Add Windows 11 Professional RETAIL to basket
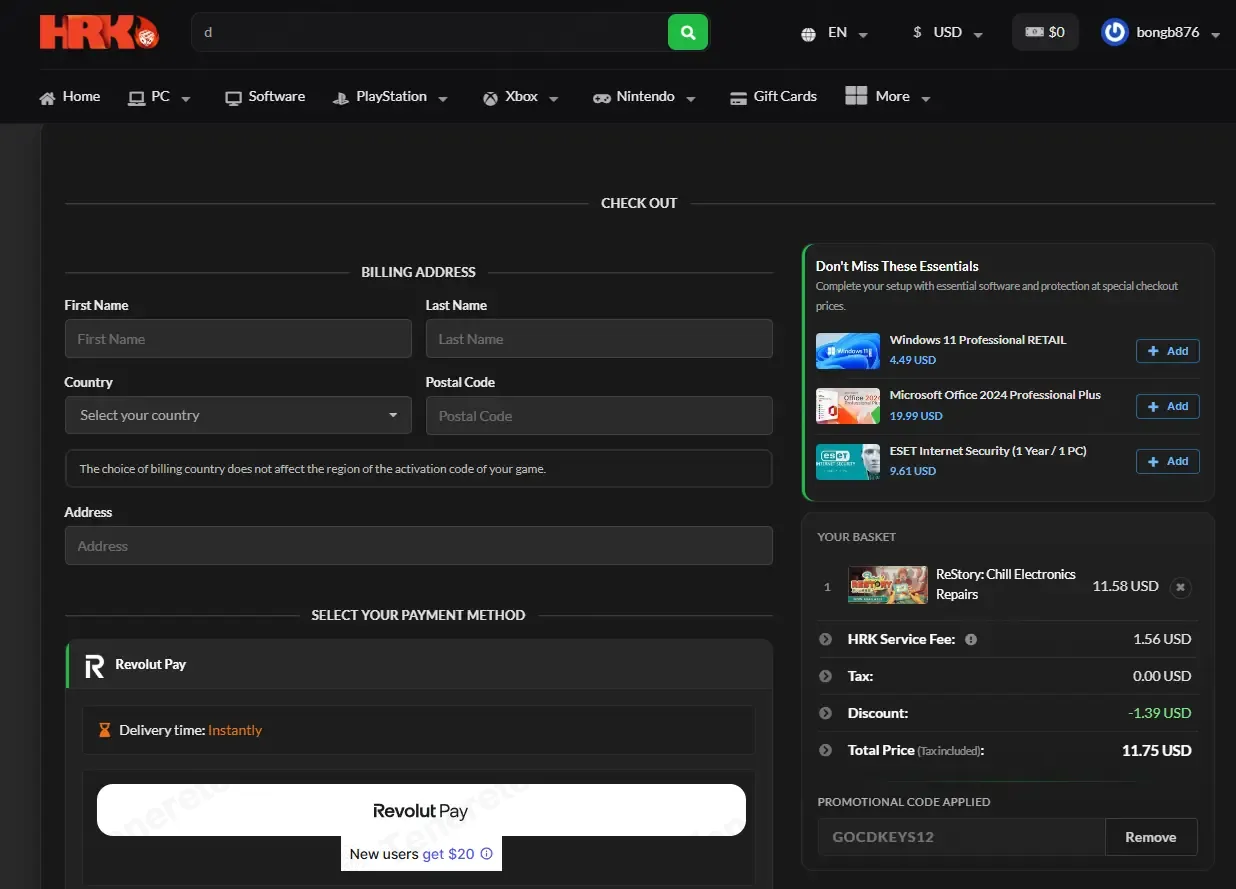The height and width of the screenshot is (889, 1236). (x=1167, y=351)
